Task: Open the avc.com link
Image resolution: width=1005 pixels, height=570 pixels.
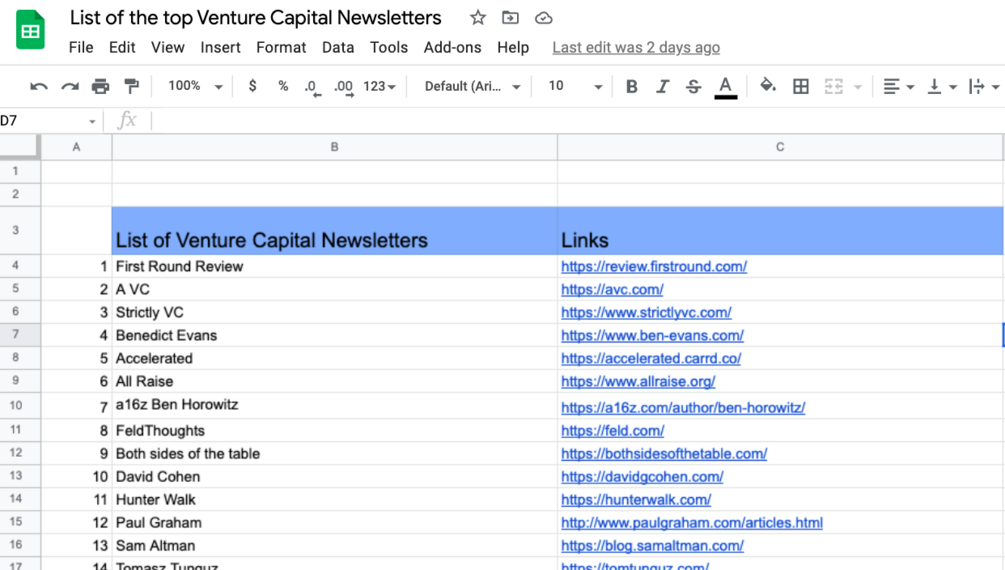Action: 612,290
